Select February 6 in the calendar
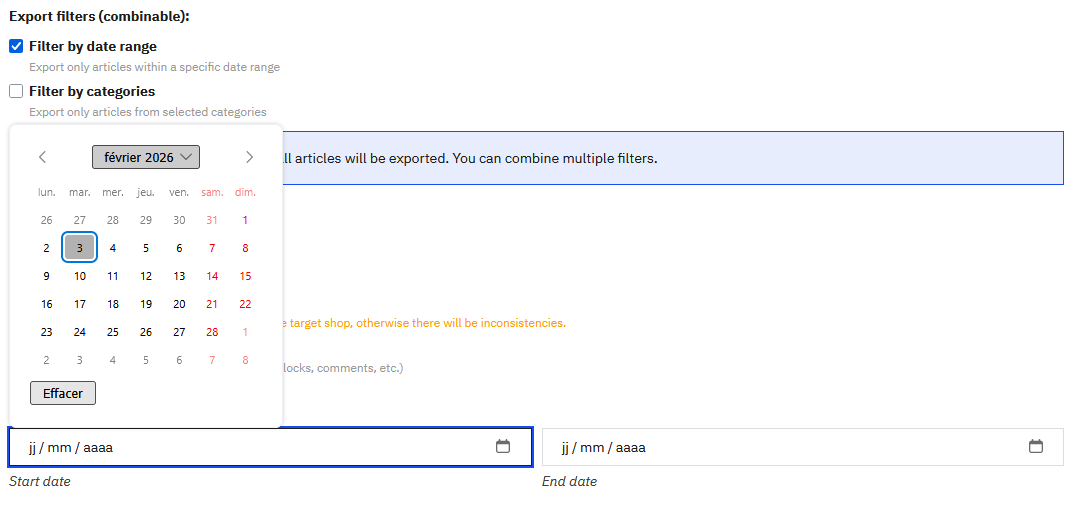 coord(179,248)
